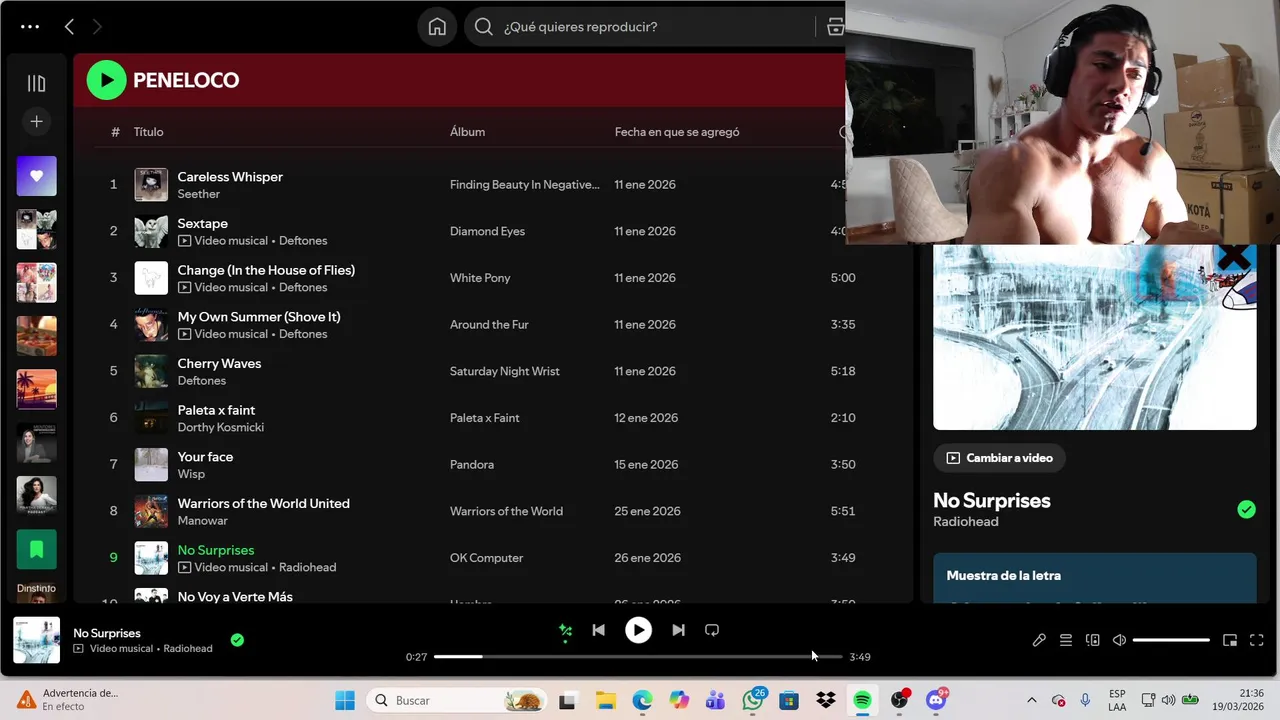This screenshot has height=720, width=1280.
Task: Skip to next track
Action: pyautogui.click(x=678, y=630)
